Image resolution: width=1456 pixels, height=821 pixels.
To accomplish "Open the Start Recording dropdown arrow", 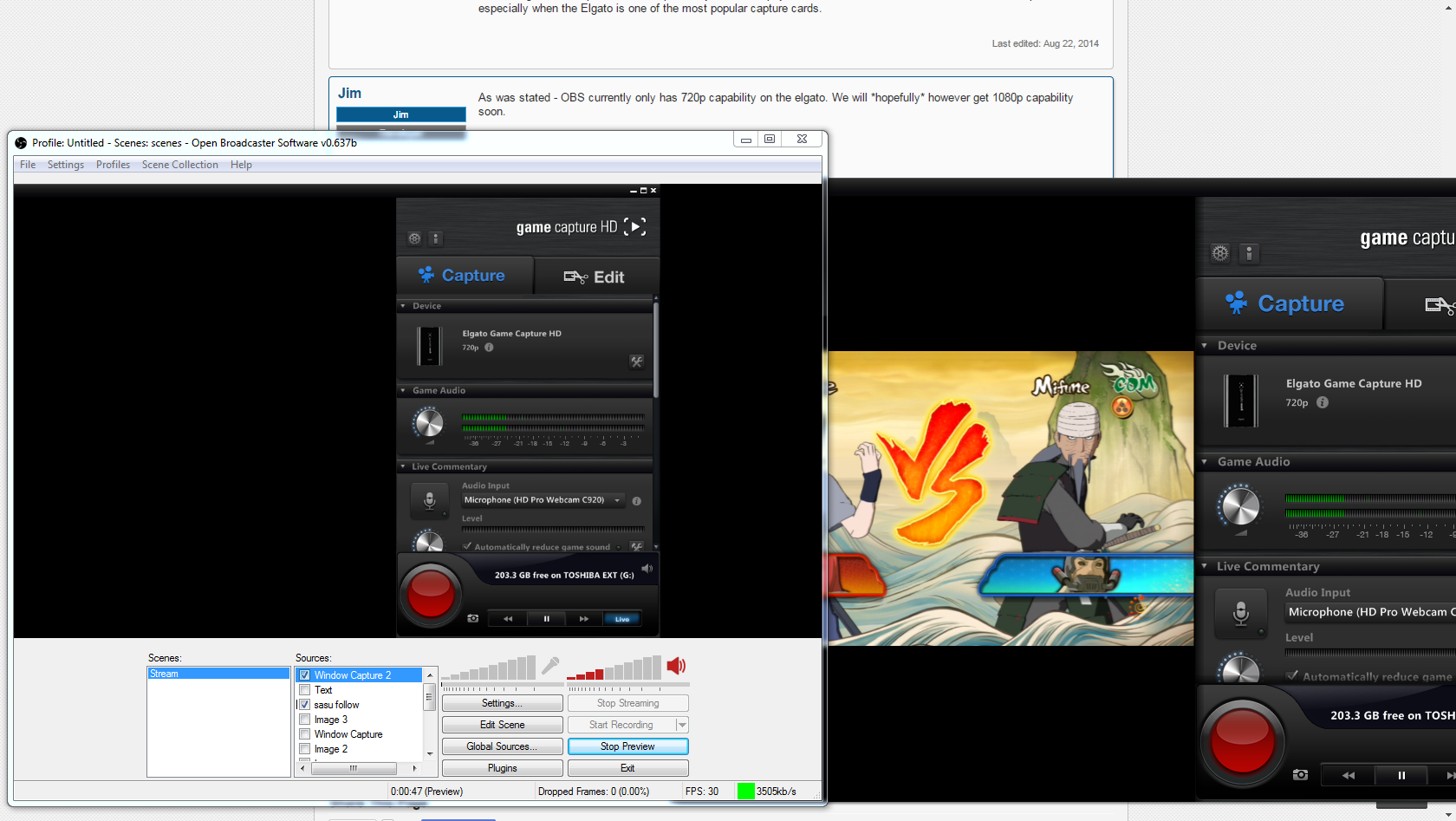I will 682,725.
